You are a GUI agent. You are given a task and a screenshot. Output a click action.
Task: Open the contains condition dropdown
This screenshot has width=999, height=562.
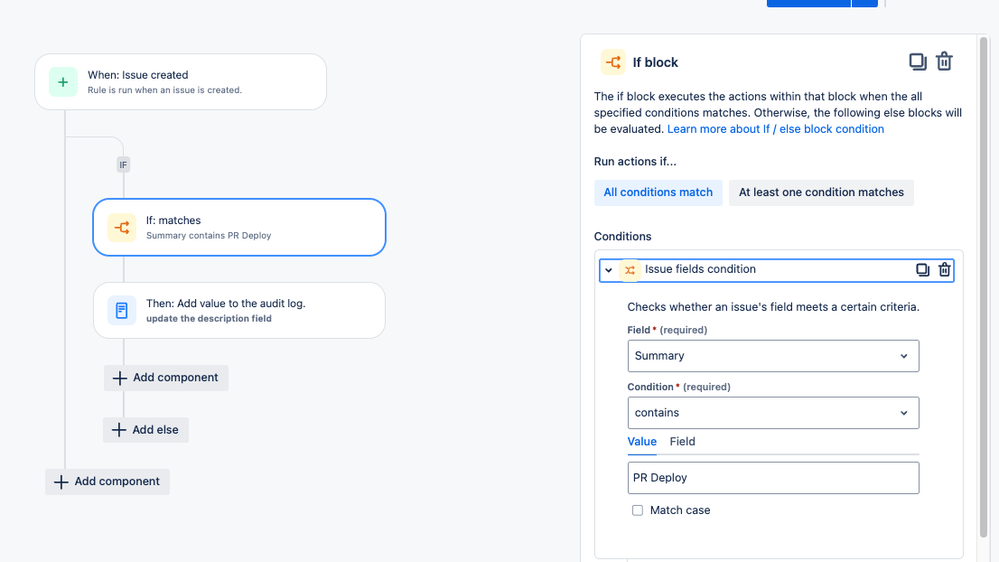[x=773, y=413]
